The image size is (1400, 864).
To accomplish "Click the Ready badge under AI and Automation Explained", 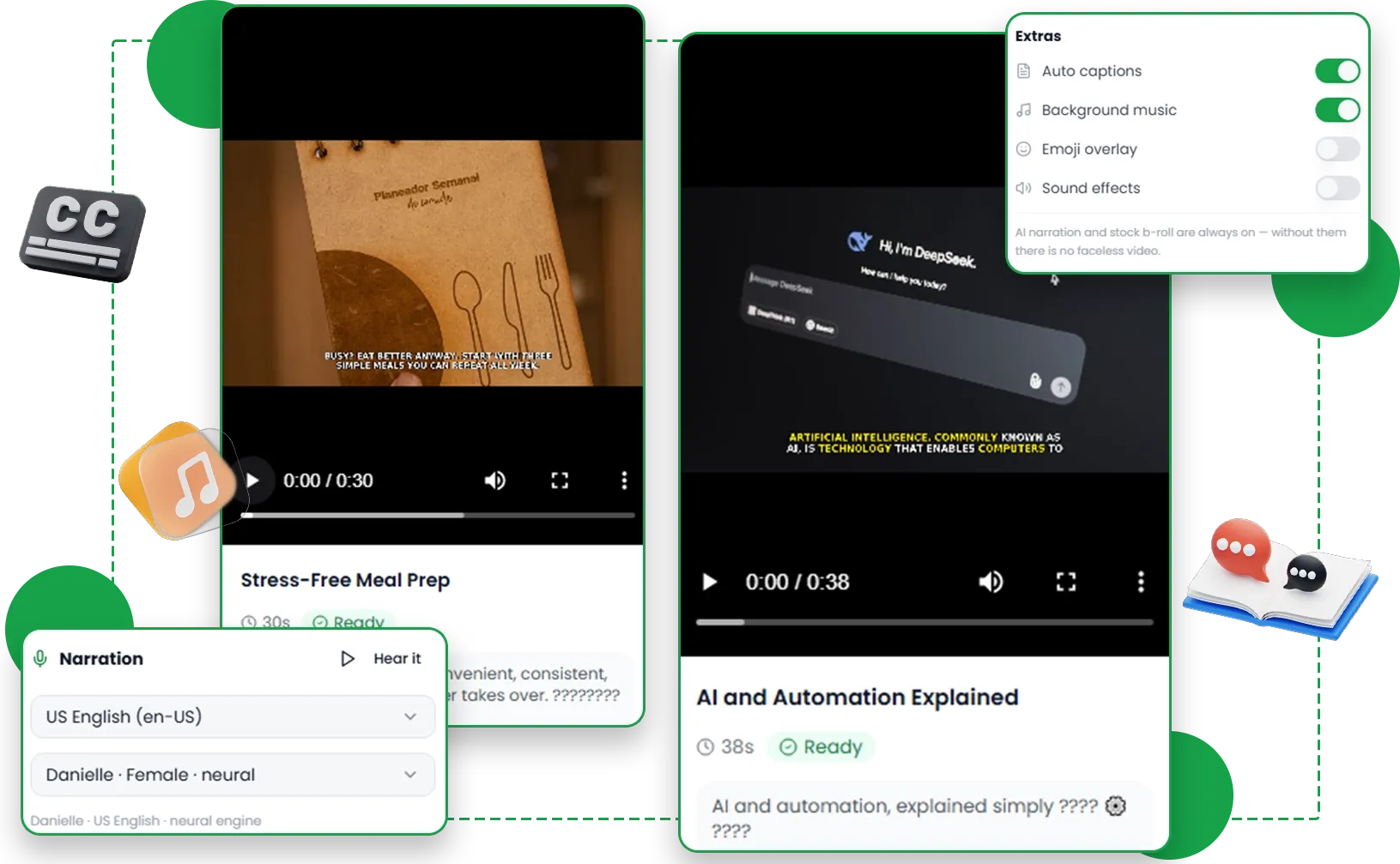I will [x=821, y=747].
